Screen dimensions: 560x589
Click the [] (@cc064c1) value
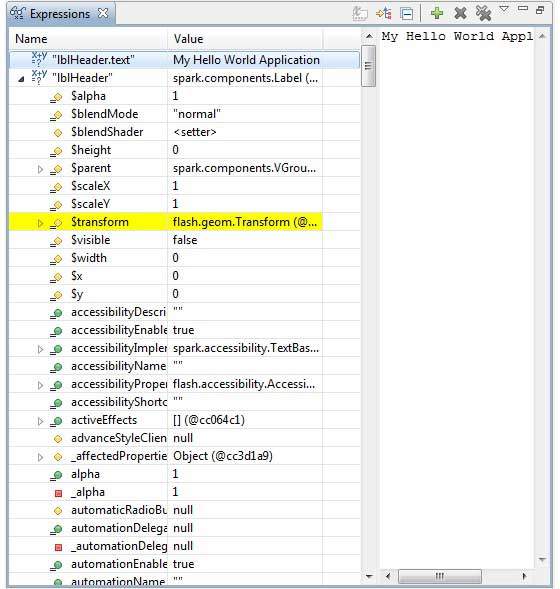click(x=209, y=420)
